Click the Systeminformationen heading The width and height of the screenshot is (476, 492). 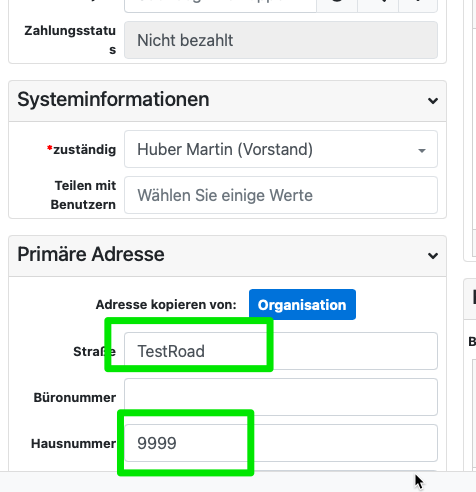(113, 99)
